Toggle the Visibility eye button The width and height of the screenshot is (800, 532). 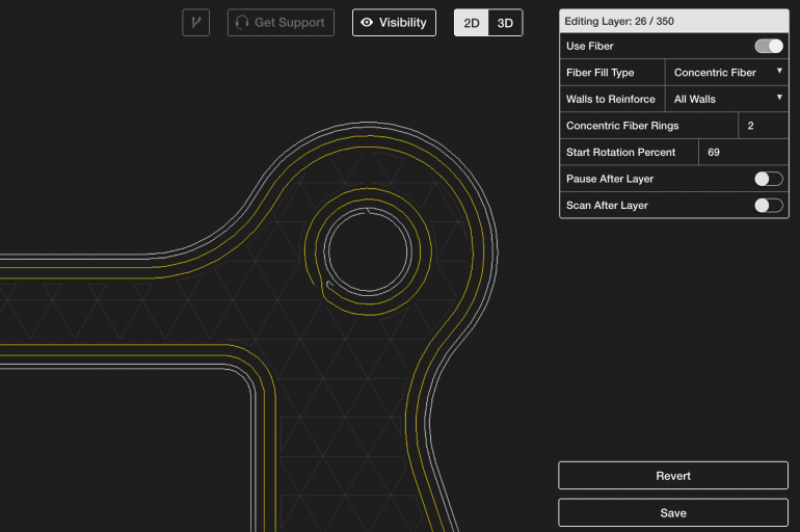[394, 22]
